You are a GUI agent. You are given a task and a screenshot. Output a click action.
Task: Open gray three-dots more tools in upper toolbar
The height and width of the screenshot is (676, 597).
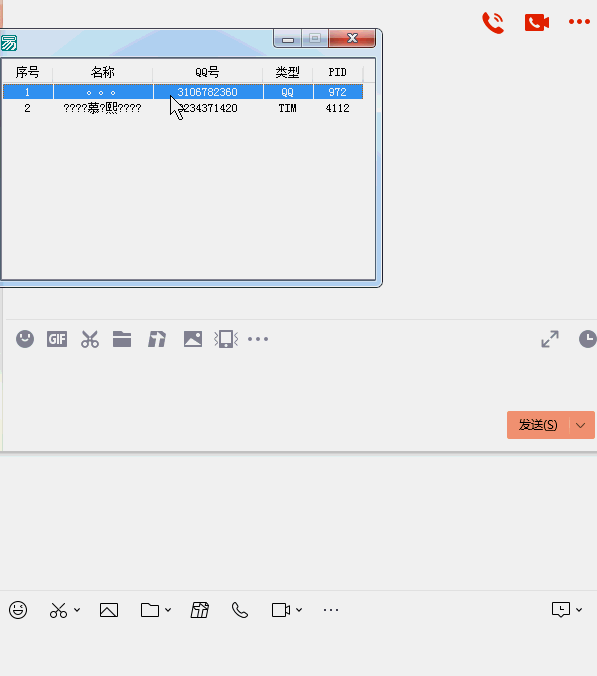pos(258,339)
